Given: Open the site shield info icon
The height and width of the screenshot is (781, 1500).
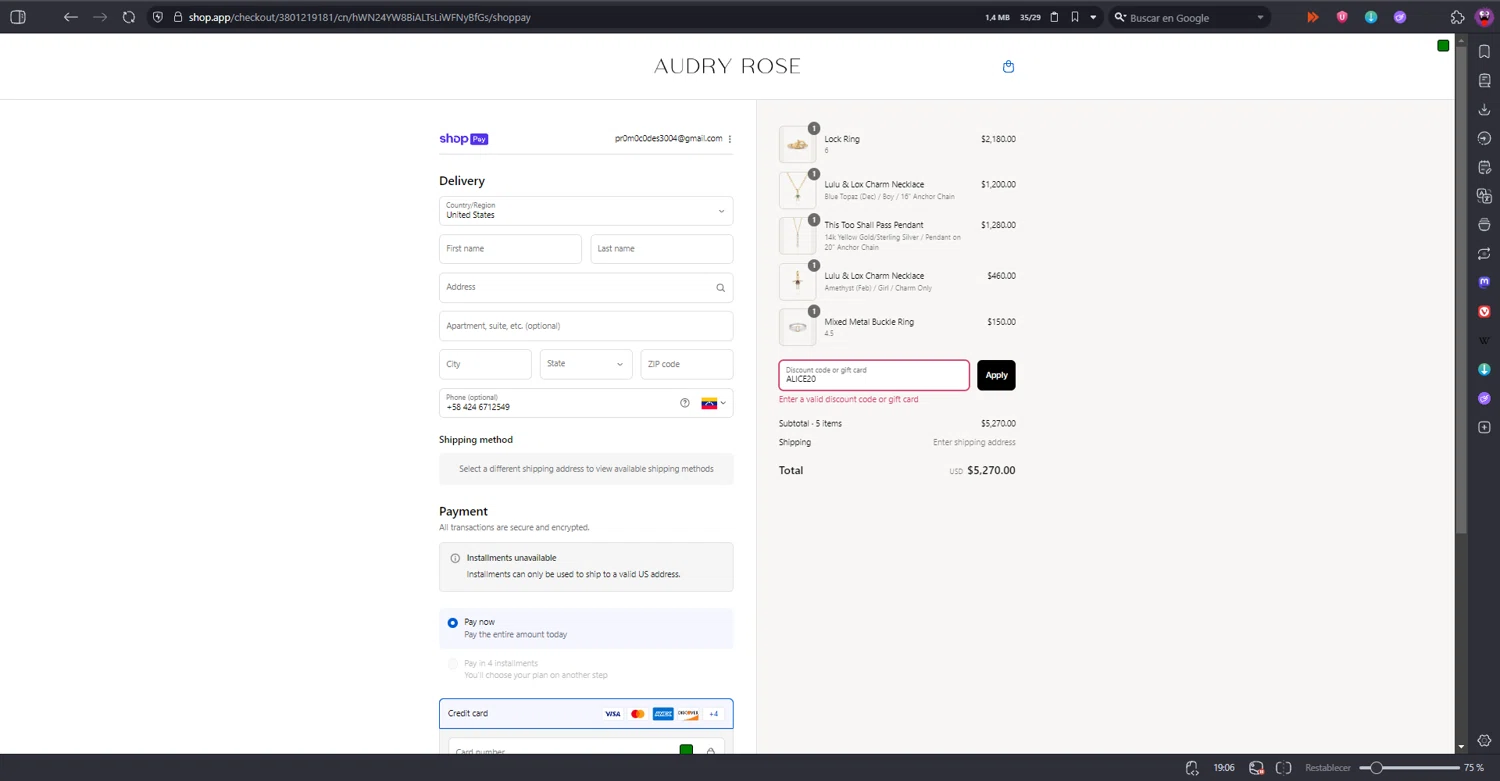Looking at the screenshot, I should [x=158, y=17].
